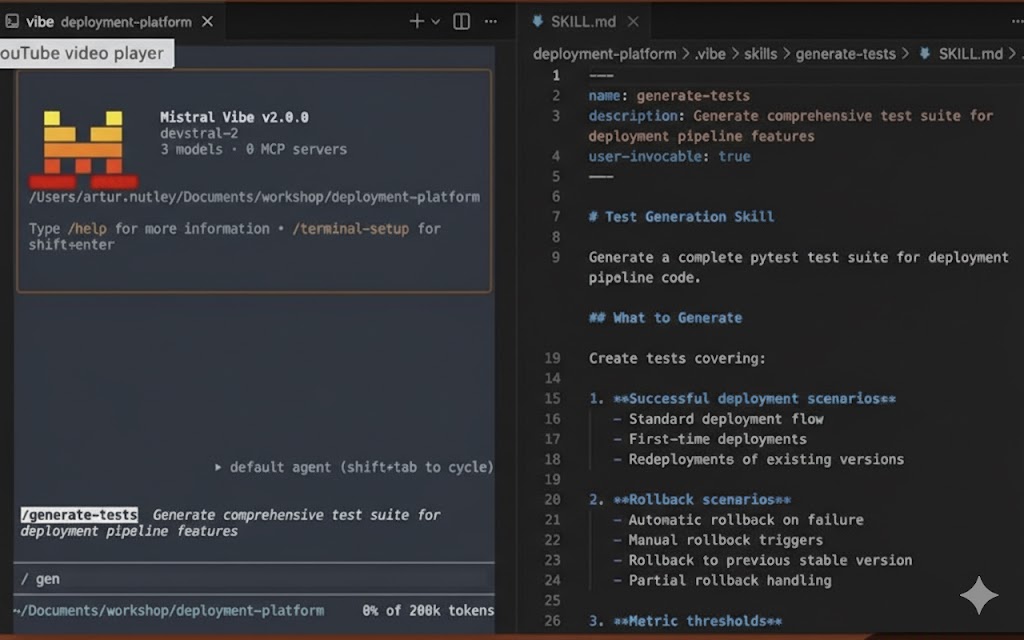Open the terminal panel more actions ellipsis
Image resolution: width=1024 pixels, height=640 pixels.
click(x=490, y=21)
